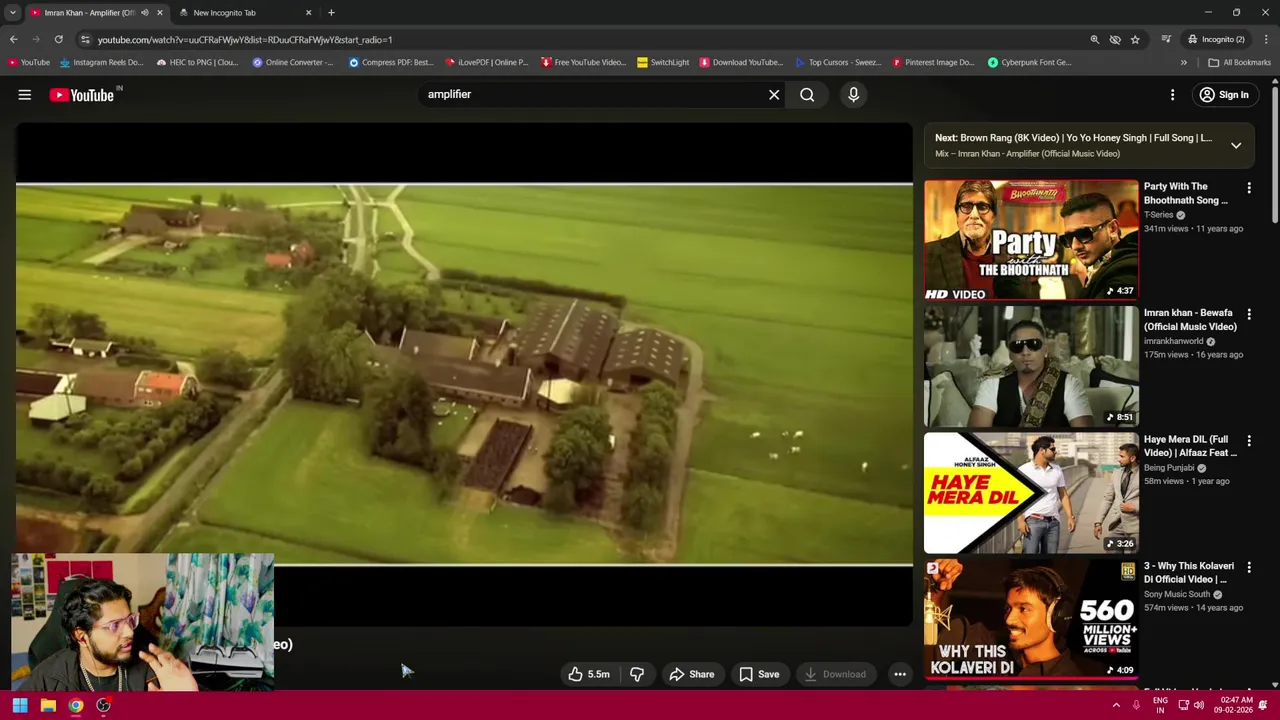Open Chrome three-dot menu
This screenshot has width=1280, height=720.
point(1267,40)
